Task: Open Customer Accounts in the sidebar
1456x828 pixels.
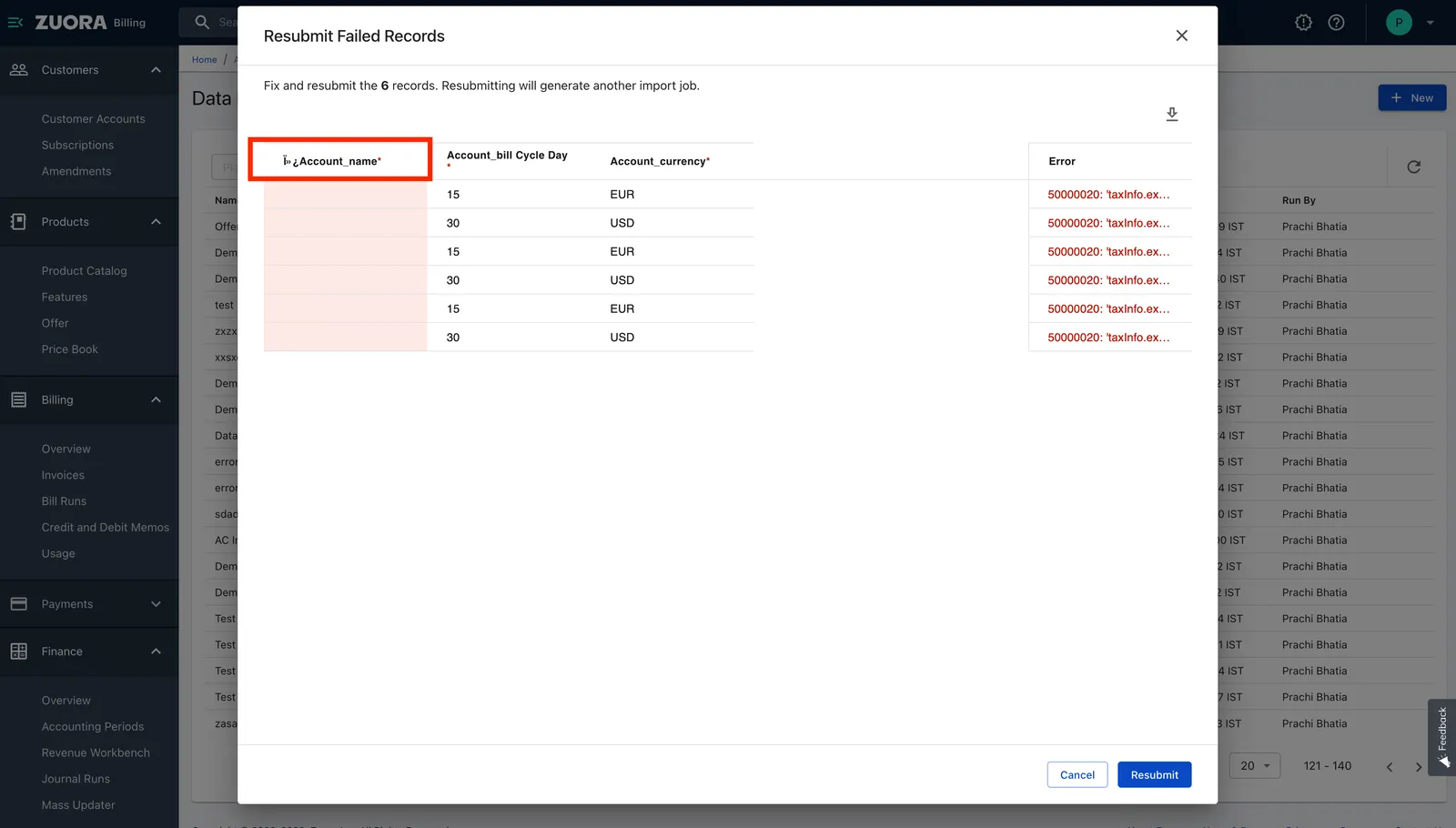Action: click(x=93, y=119)
